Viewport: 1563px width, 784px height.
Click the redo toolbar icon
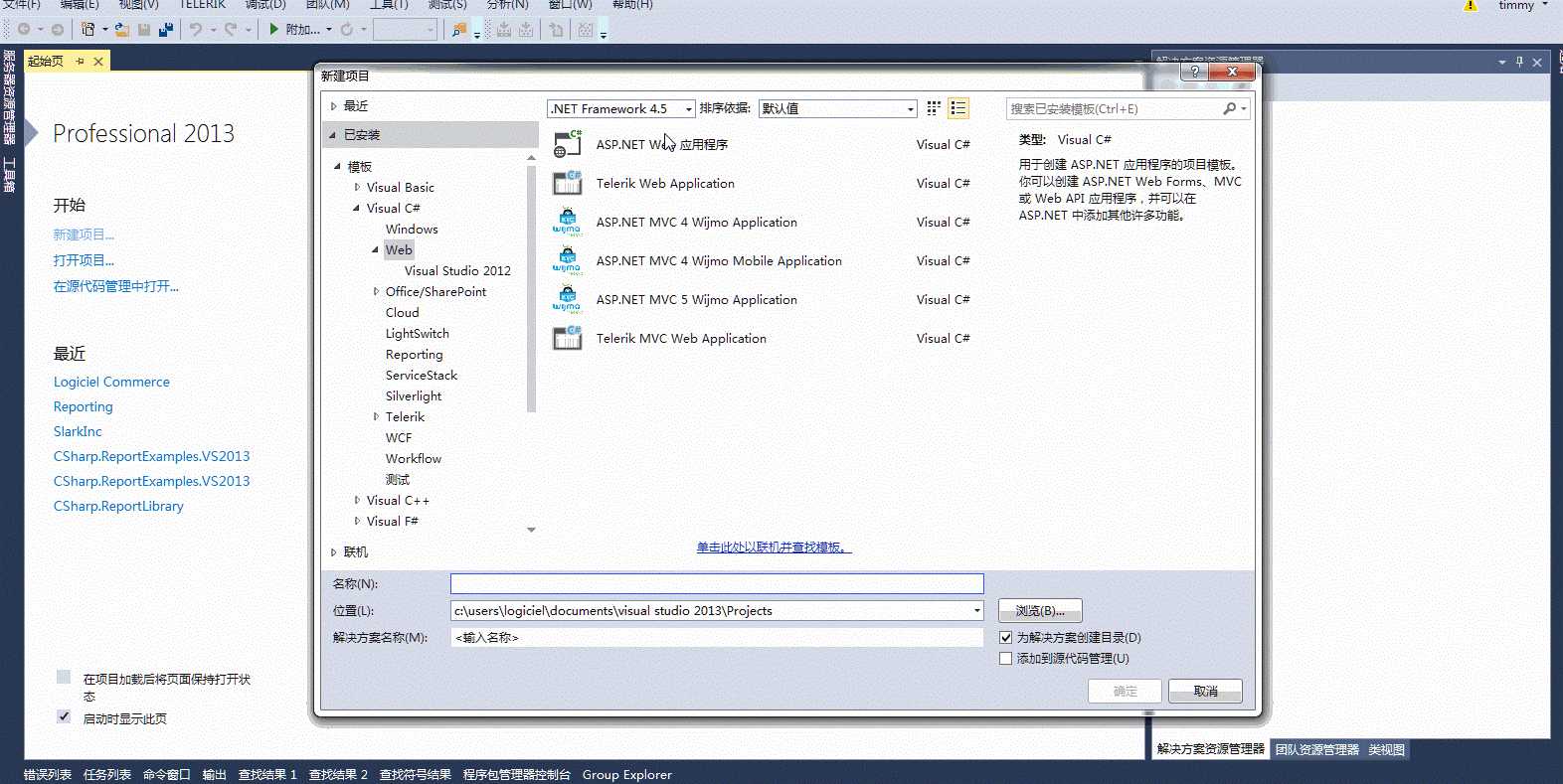coord(231,30)
